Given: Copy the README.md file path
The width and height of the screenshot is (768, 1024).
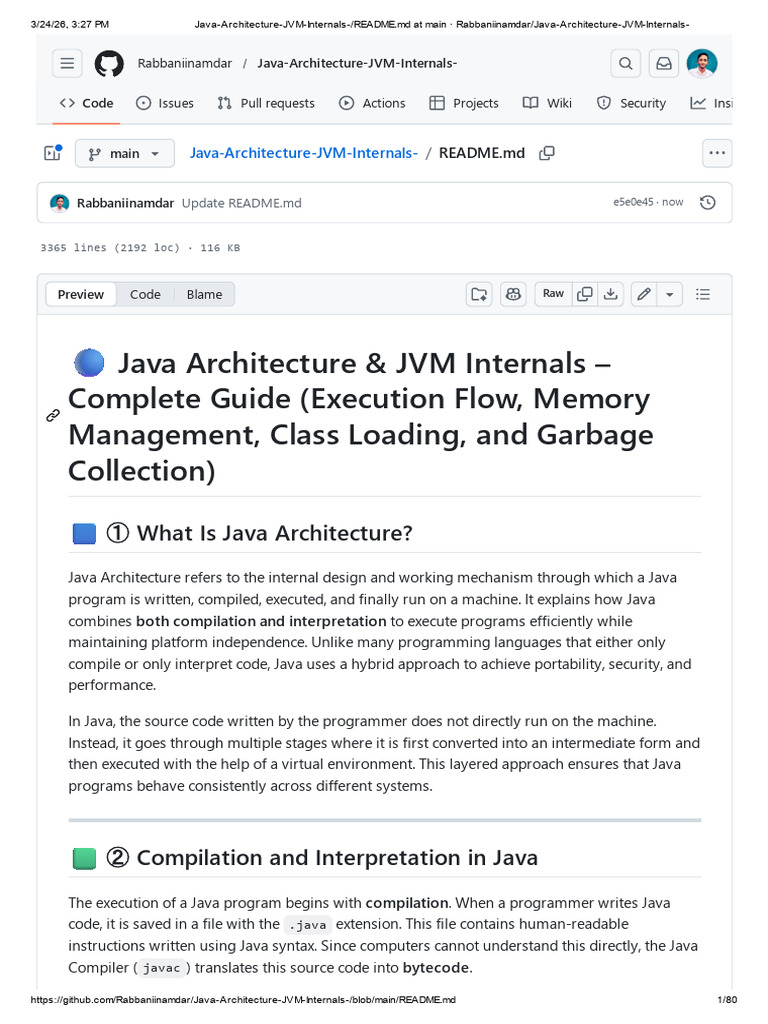Looking at the screenshot, I should tap(547, 153).
